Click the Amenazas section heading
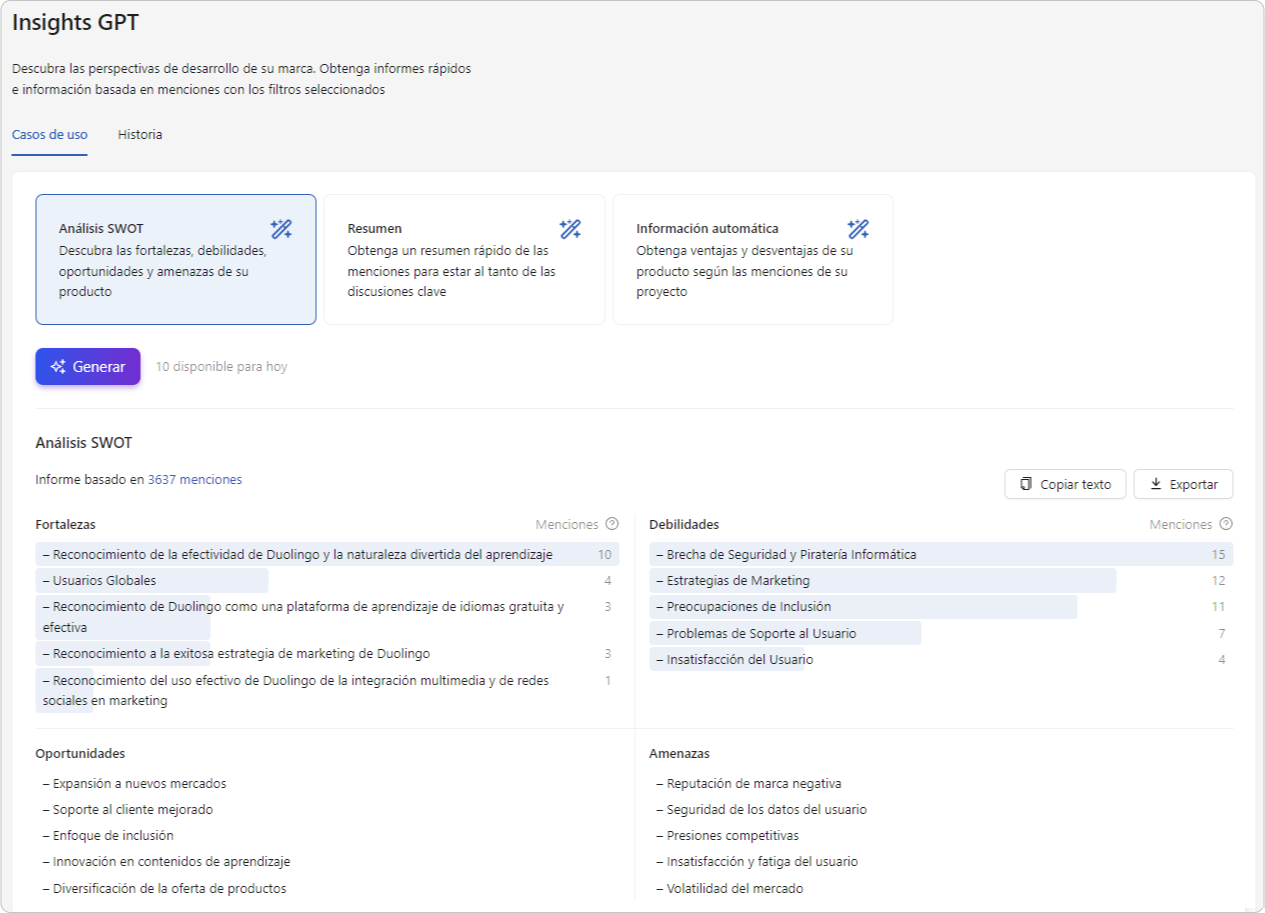Image resolution: width=1265 pixels, height=913 pixels. point(679,754)
